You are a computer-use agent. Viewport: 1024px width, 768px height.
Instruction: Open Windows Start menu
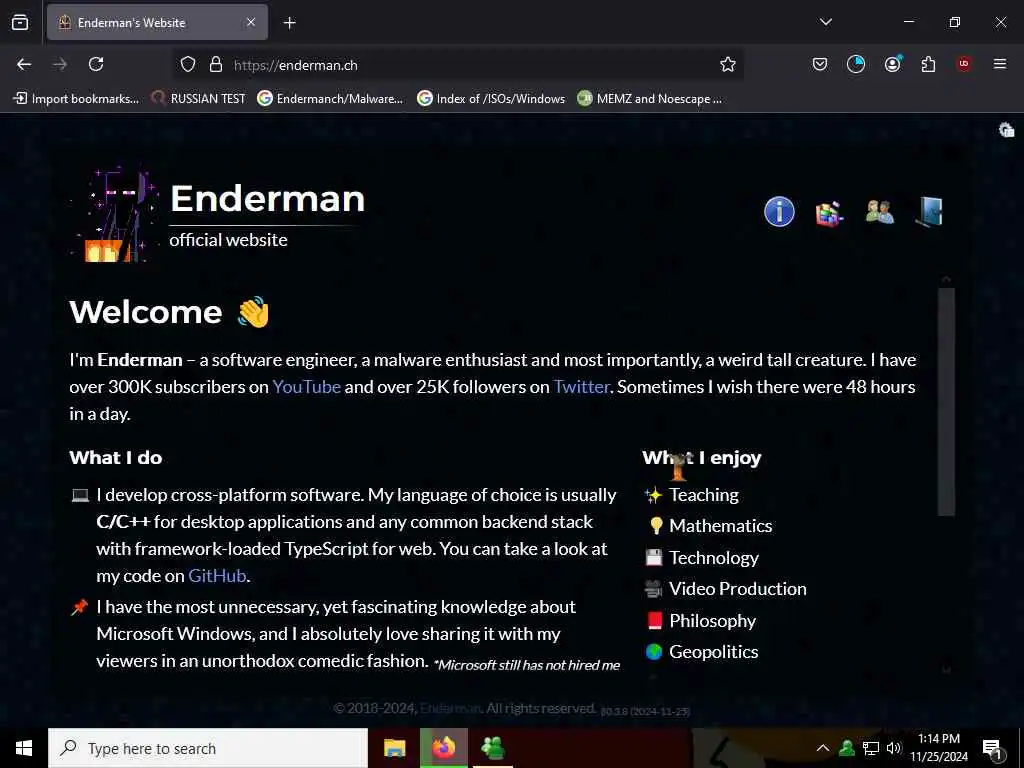[24, 748]
